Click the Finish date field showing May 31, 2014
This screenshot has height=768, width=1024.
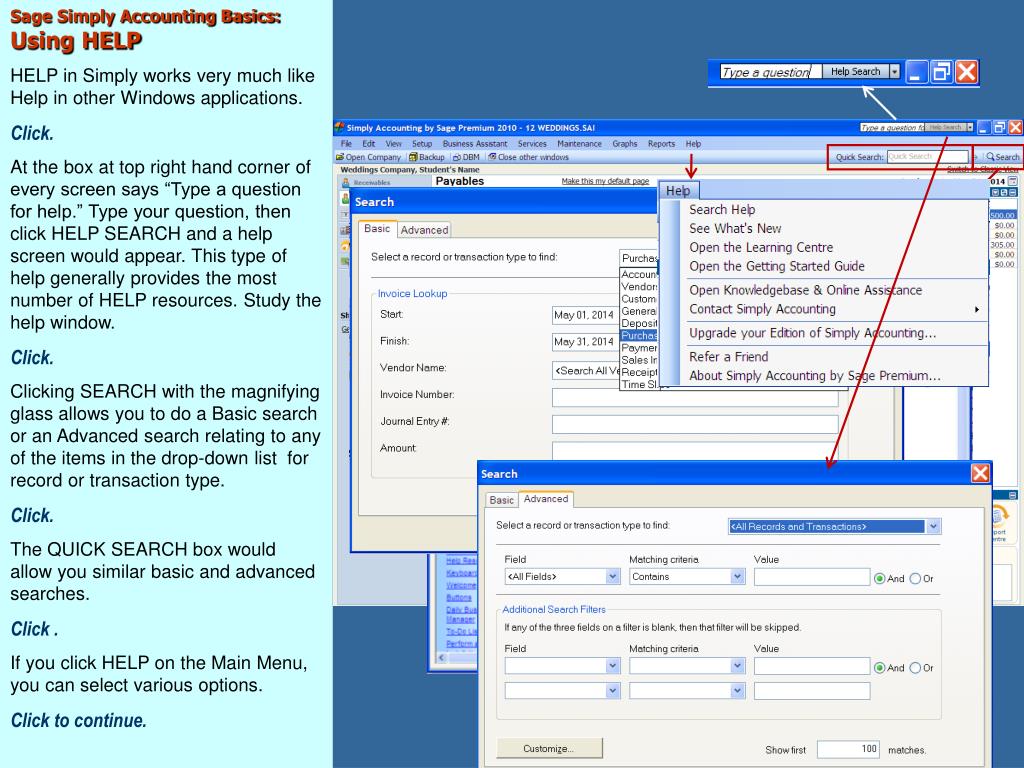pyautogui.click(x=585, y=342)
